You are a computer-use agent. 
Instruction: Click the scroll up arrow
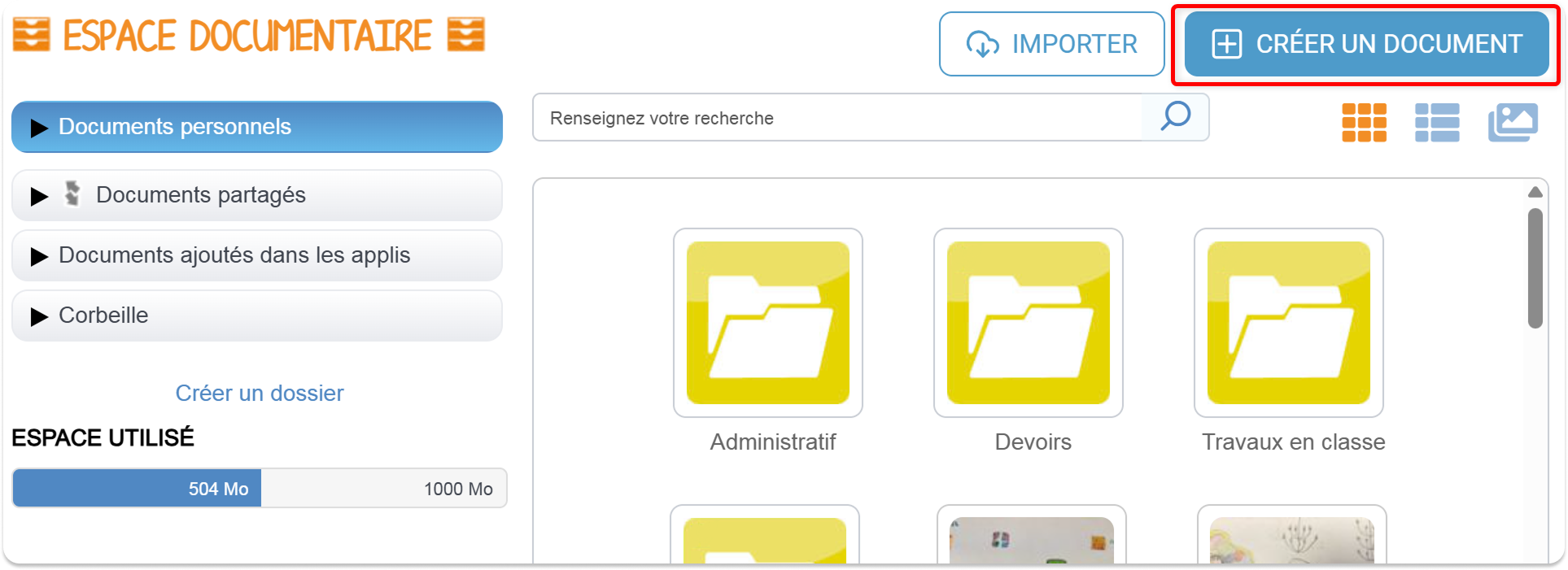[1535, 192]
